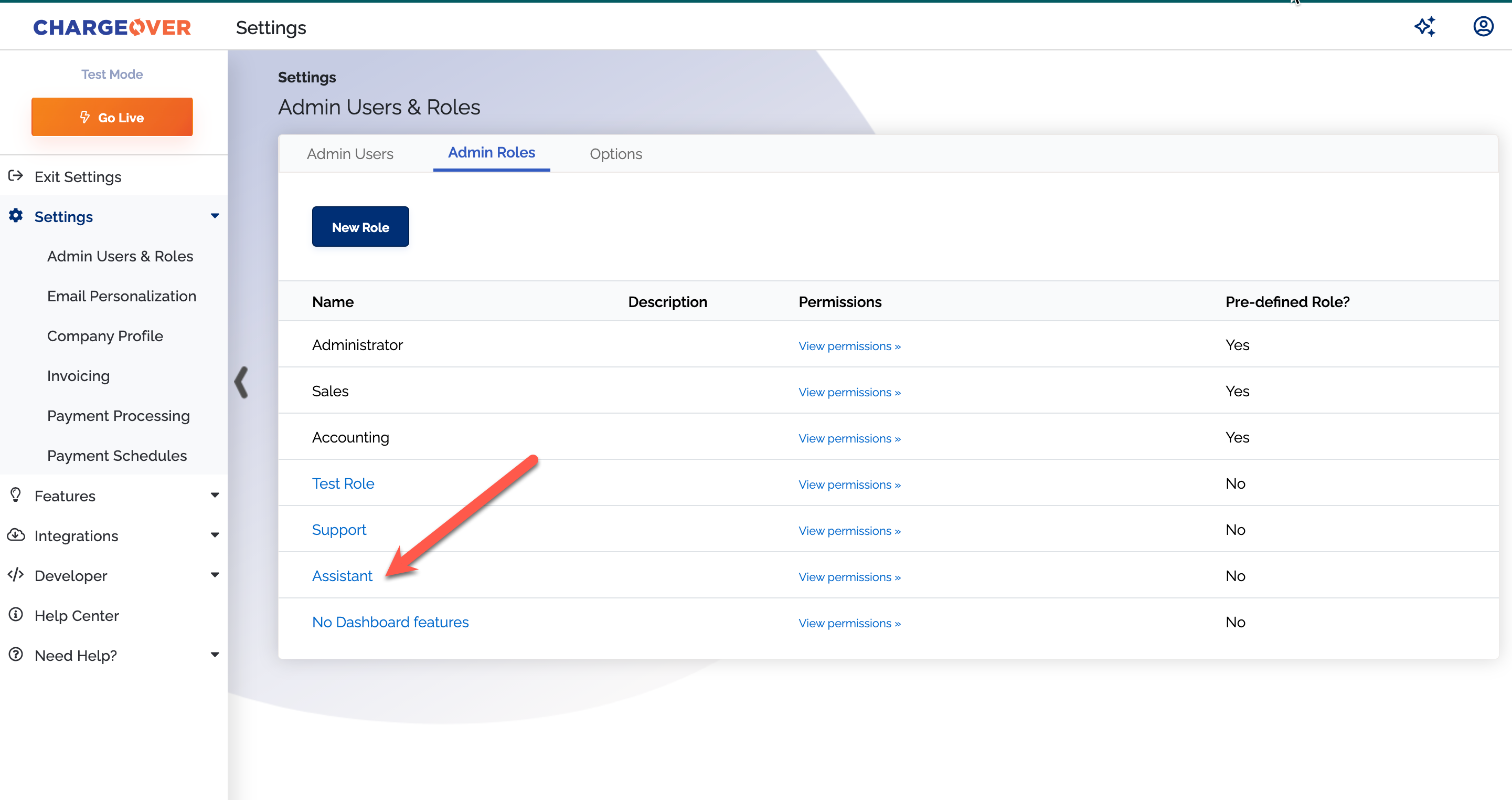Open the Support role link
1512x800 pixels.
pyautogui.click(x=339, y=530)
